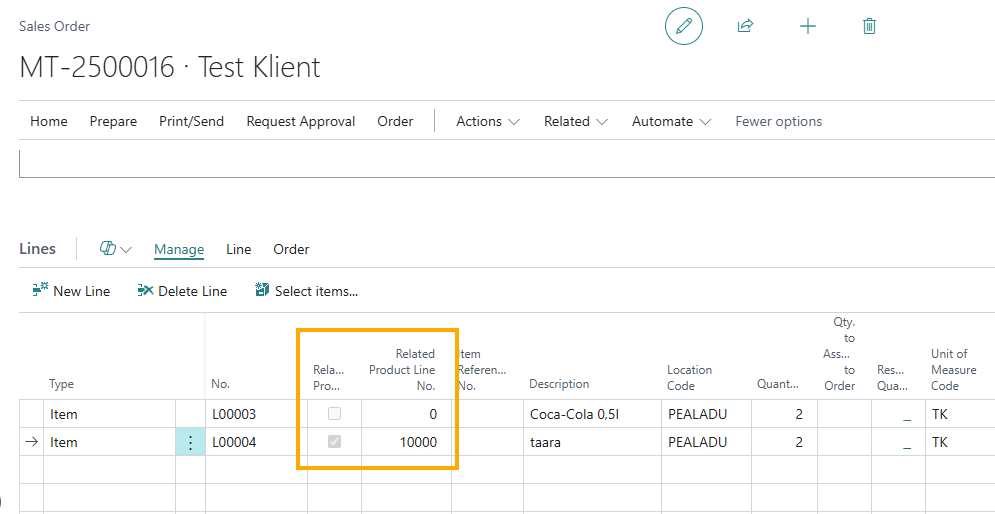This screenshot has height=514, width=995.
Task: Expand the Actions dropdown menu
Action: pyautogui.click(x=488, y=121)
